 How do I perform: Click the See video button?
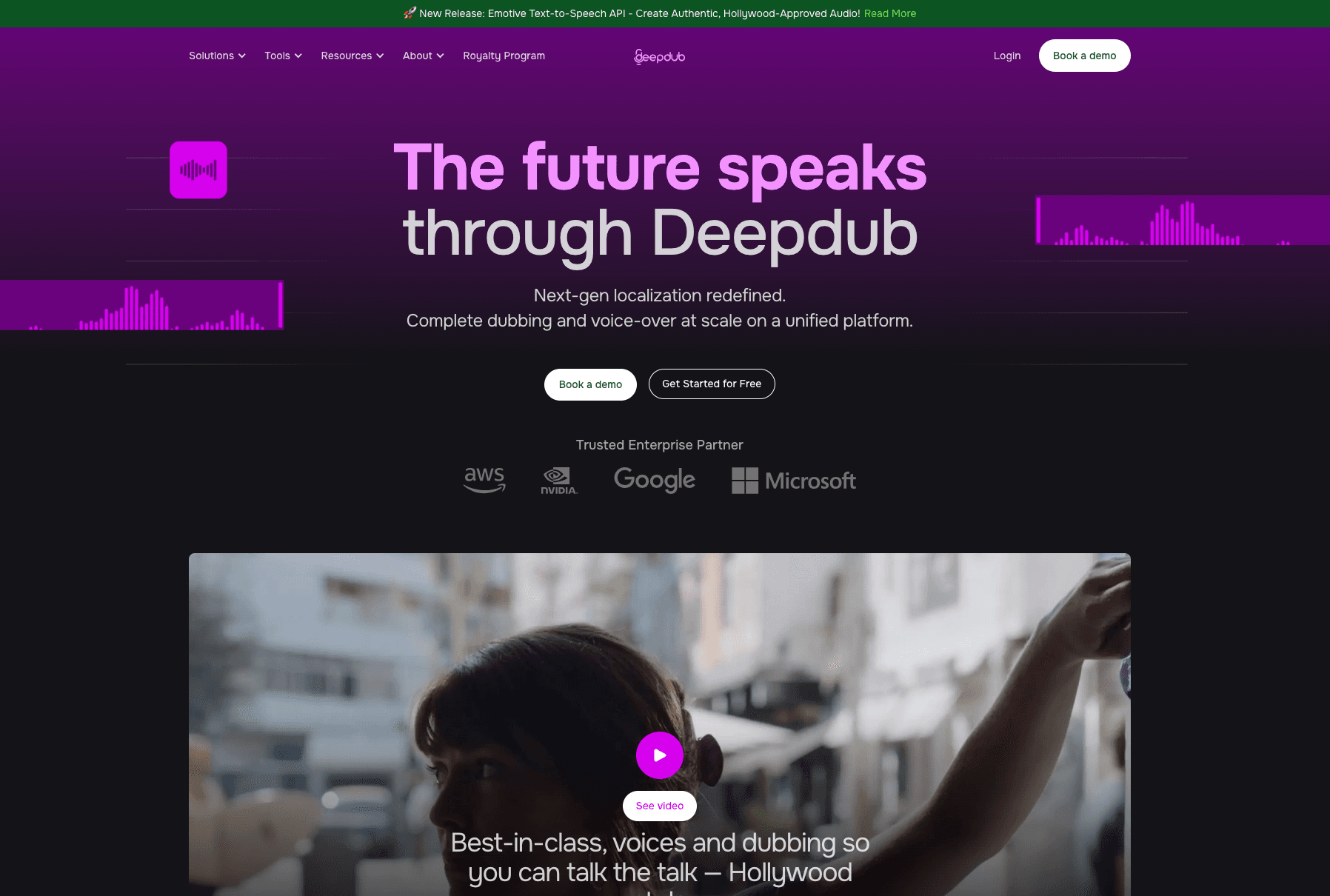660,806
